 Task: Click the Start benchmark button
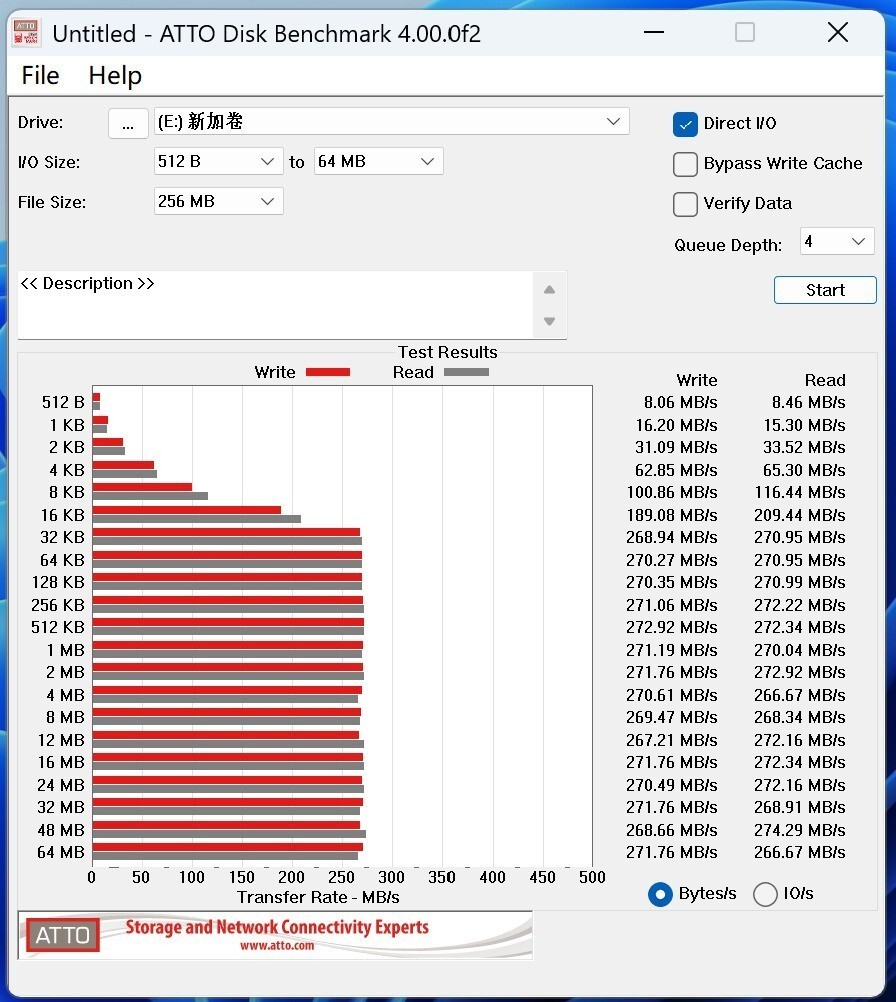point(825,290)
